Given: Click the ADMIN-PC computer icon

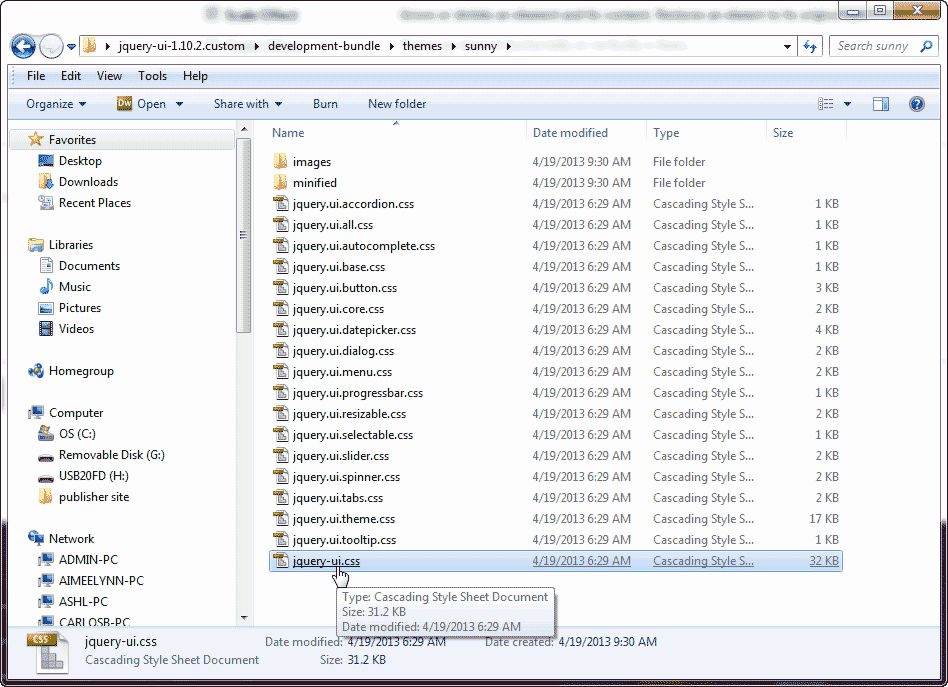Looking at the screenshot, I should click(x=46, y=559).
